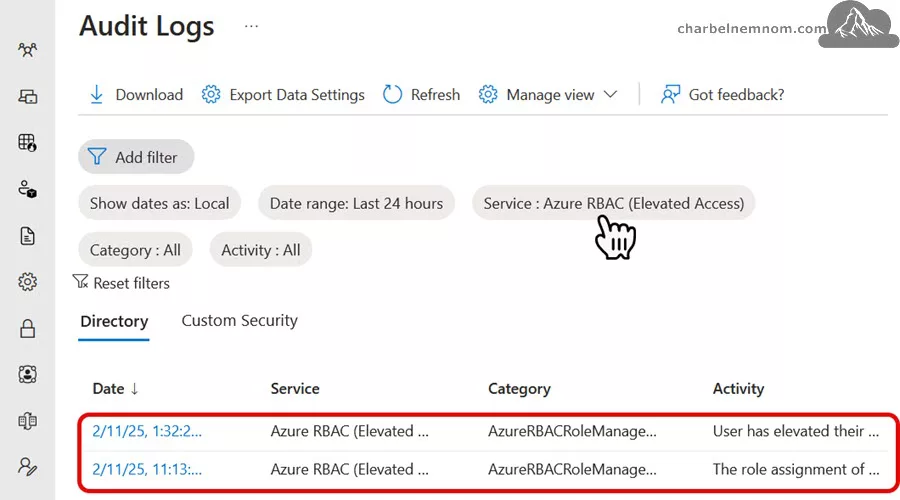Open the Category : All filter
Screen dimensions: 900x500
pos(135,250)
